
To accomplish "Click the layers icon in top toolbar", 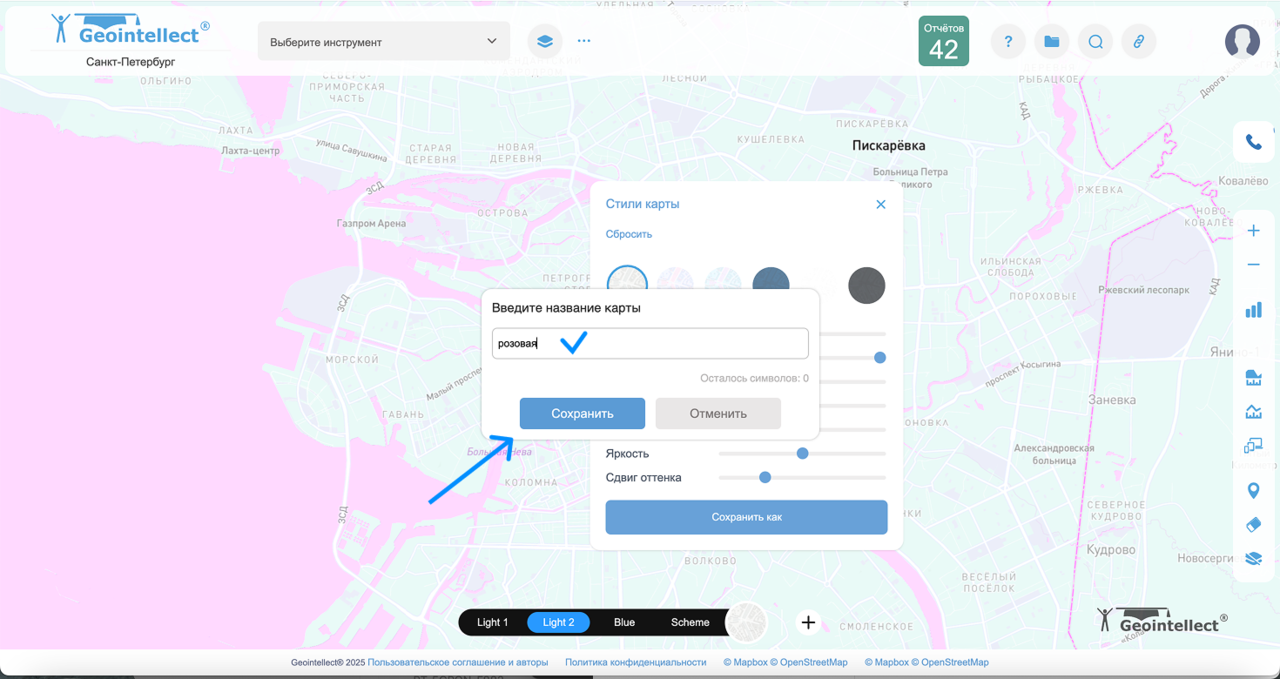I will tap(544, 42).
